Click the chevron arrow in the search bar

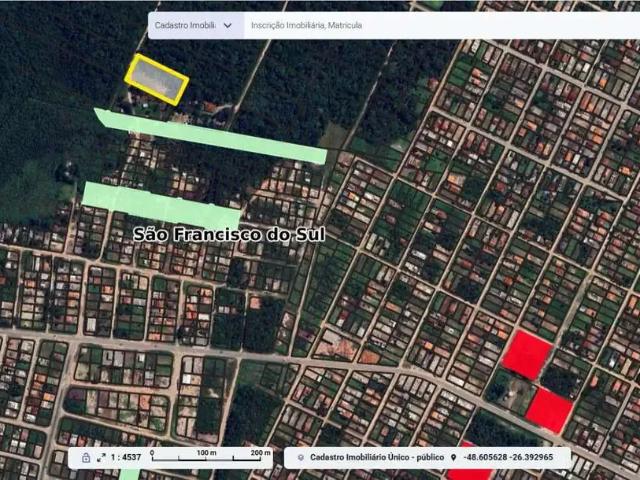(x=228, y=25)
